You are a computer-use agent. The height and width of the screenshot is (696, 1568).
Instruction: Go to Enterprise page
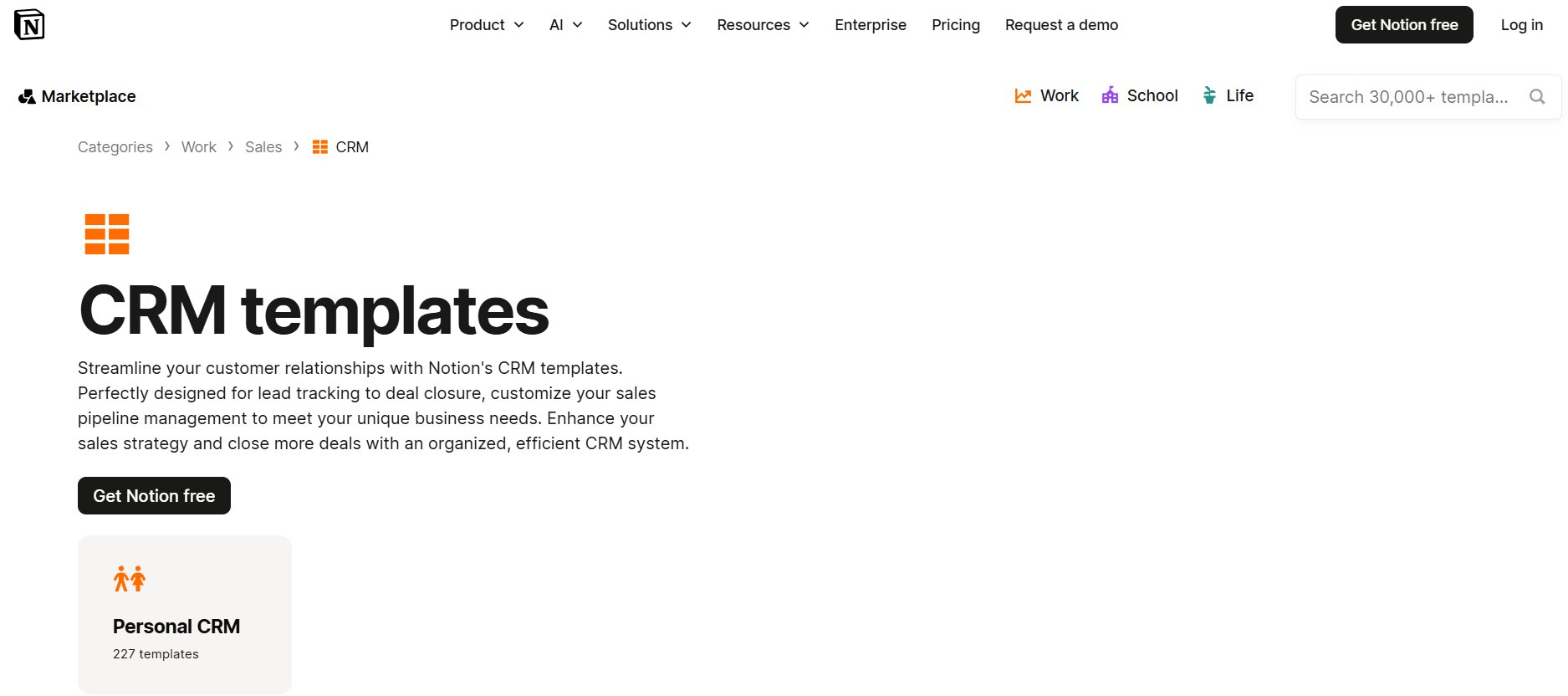click(871, 25)
